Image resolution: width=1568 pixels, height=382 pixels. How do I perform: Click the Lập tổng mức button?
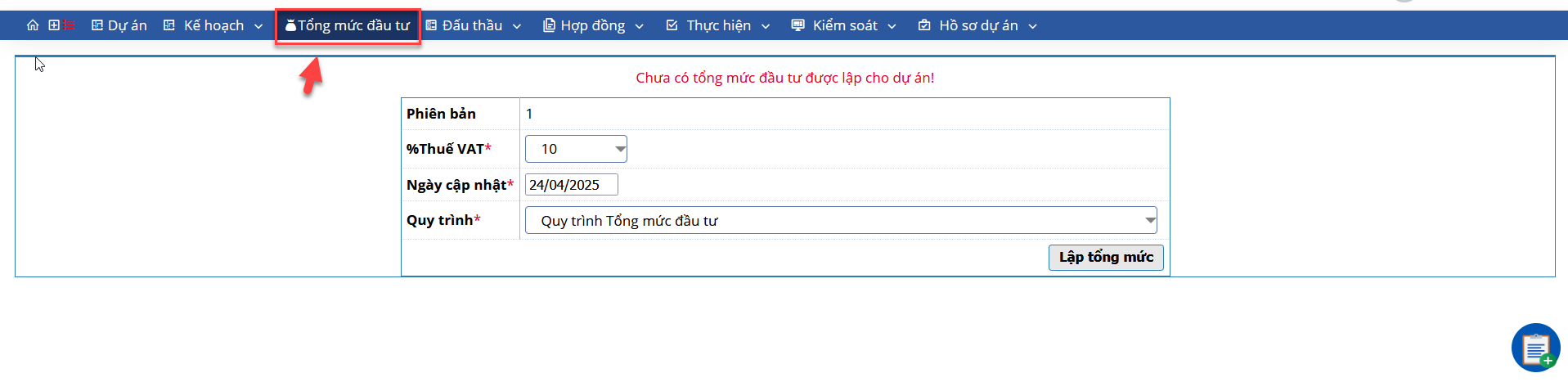tap(1106, 257)
